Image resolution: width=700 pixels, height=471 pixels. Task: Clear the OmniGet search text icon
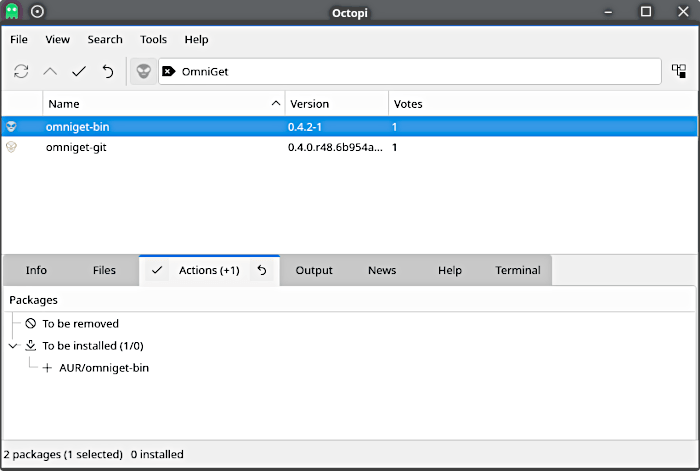(168, 71)
